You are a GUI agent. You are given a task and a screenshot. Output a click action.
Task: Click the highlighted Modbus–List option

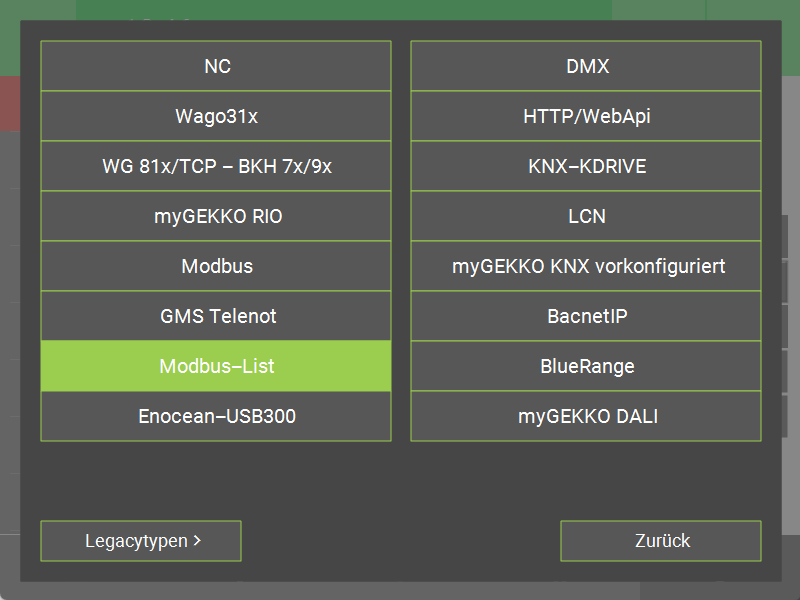tap(216, 366)
